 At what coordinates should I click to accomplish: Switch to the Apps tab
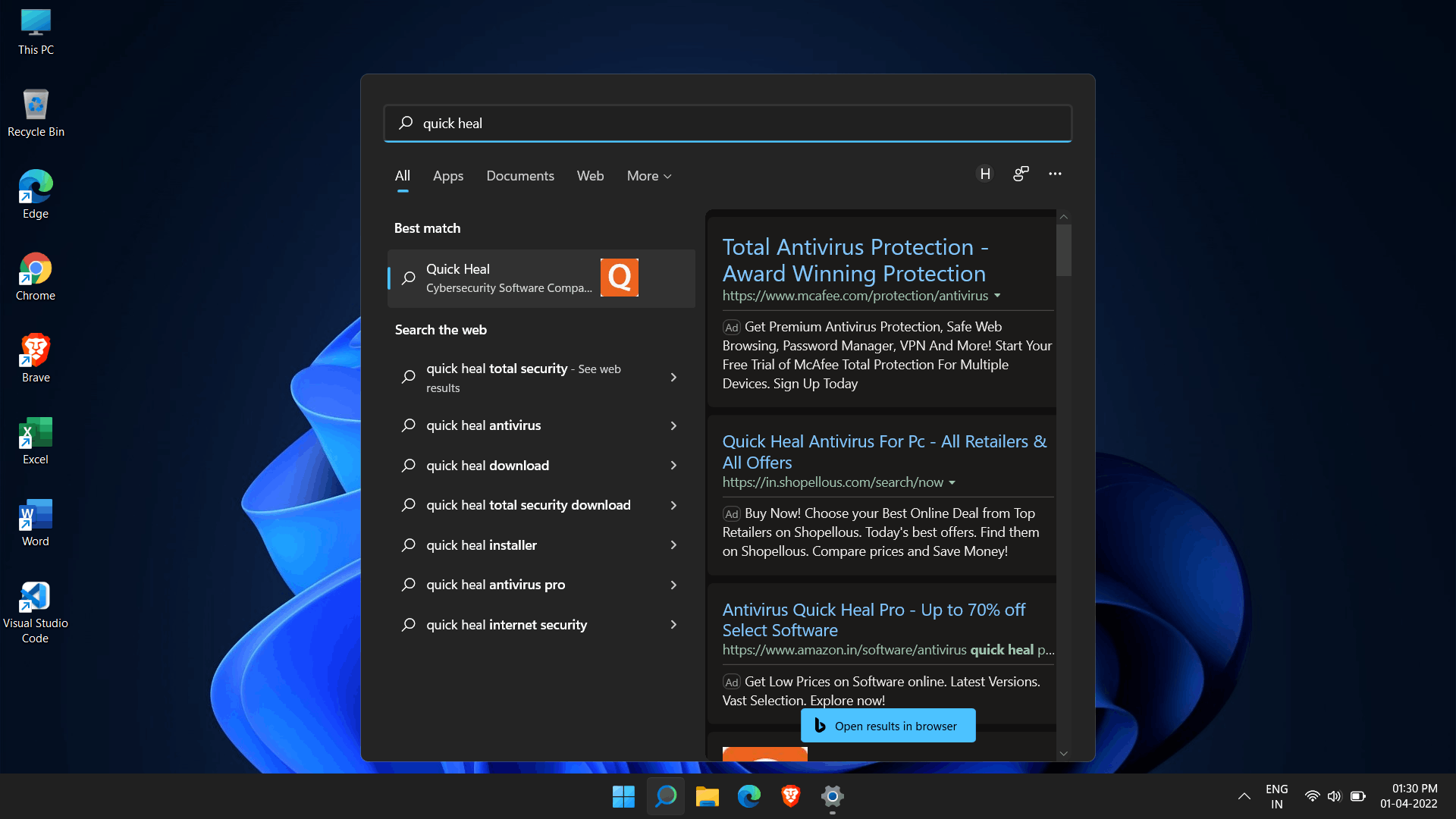pyautogui.click(x=448, y=176)
